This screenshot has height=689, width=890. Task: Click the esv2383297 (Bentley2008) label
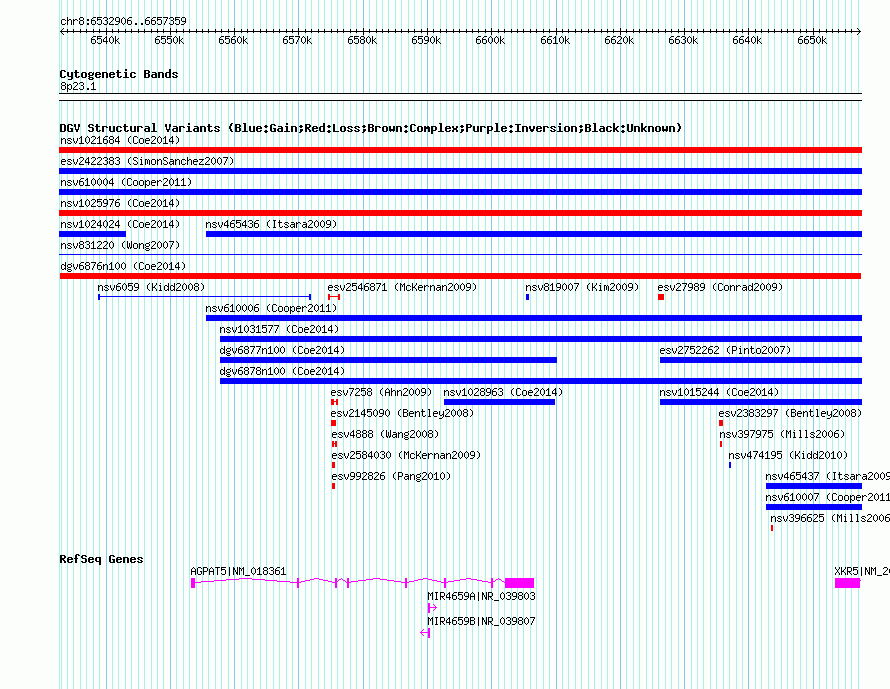(x=790, y=413)
